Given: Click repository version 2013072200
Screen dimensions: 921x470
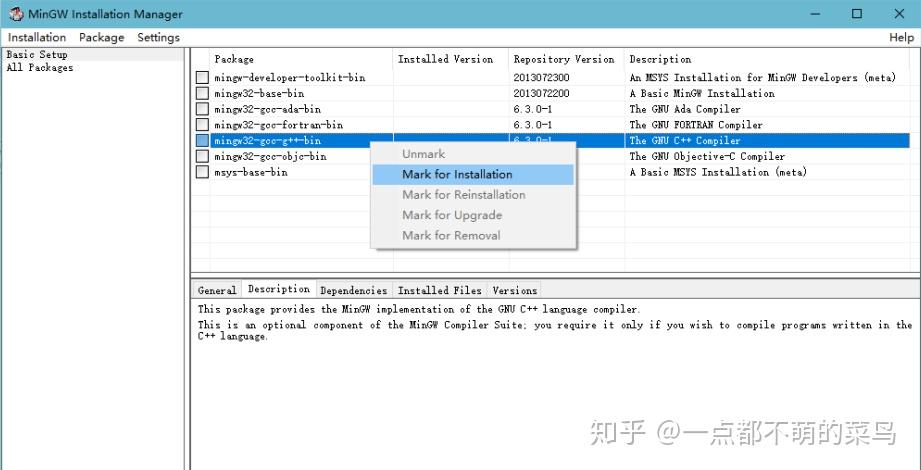Looking at the screenshot, I should click(x=542, y=93).
